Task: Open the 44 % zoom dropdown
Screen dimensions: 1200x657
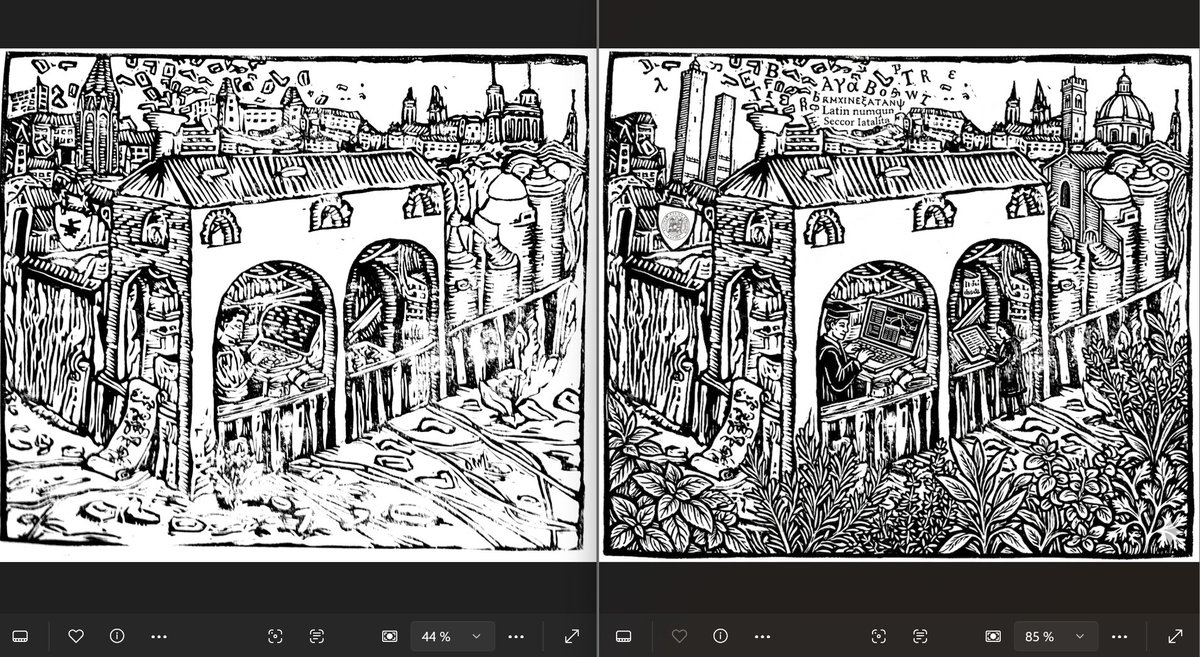Action: (x=452, y=636)
